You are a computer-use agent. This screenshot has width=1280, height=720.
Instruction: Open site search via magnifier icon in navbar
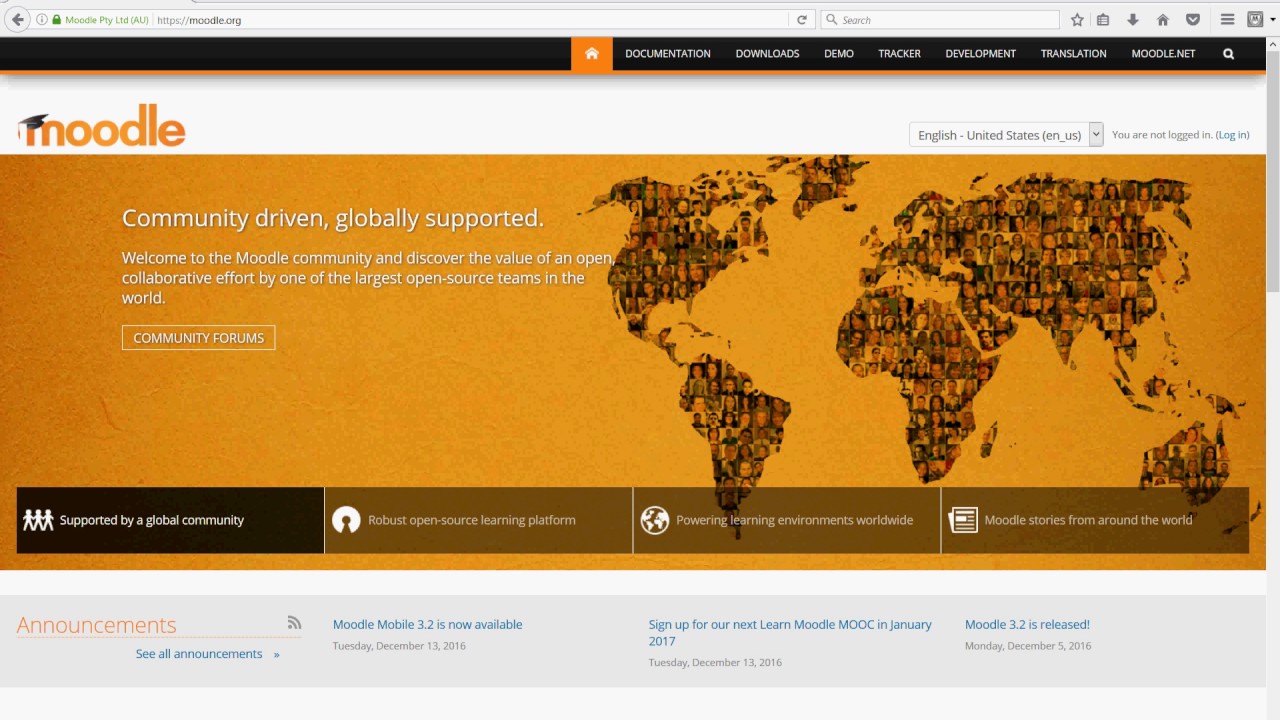[1228, 54]
